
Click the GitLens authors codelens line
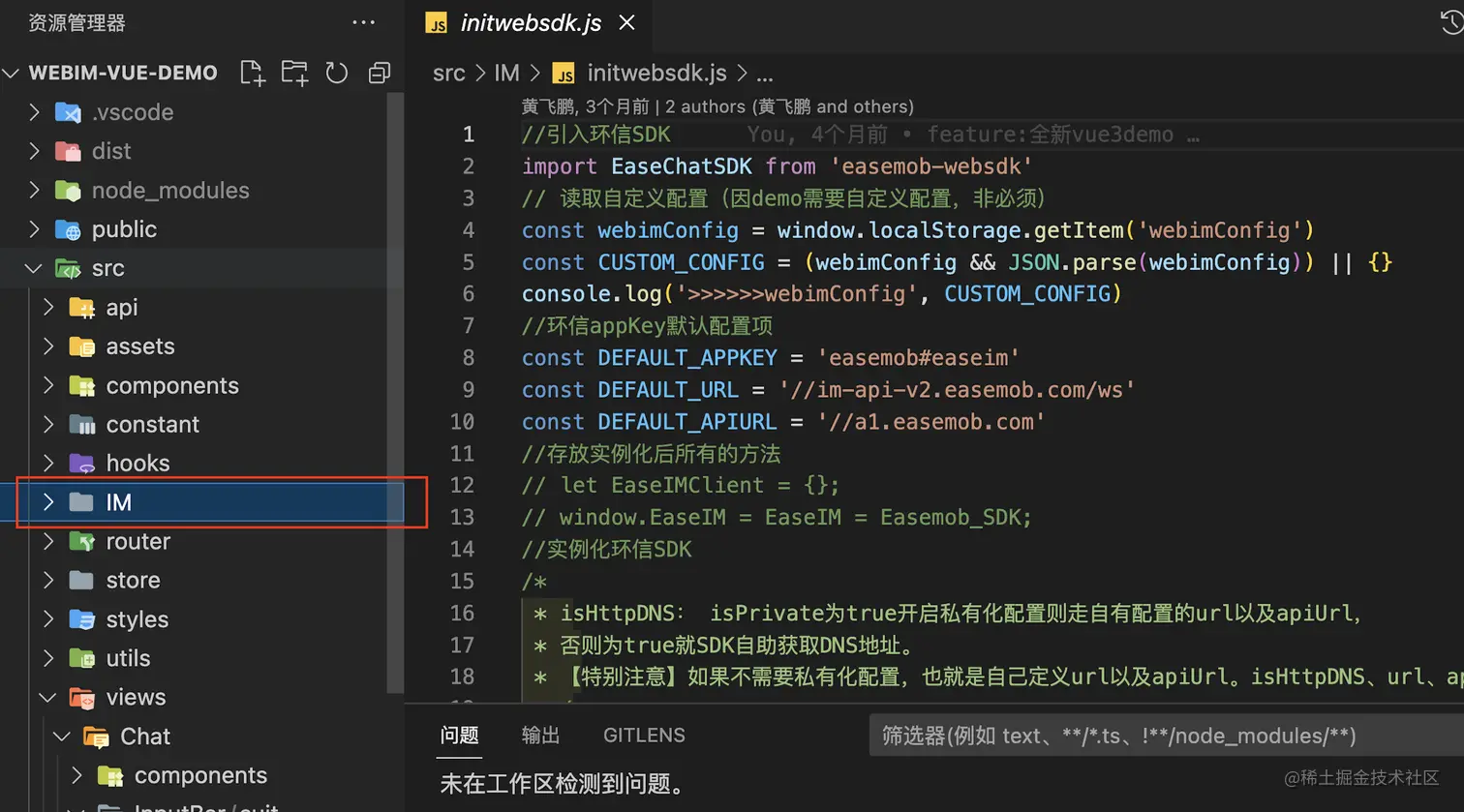coord(717,106)
